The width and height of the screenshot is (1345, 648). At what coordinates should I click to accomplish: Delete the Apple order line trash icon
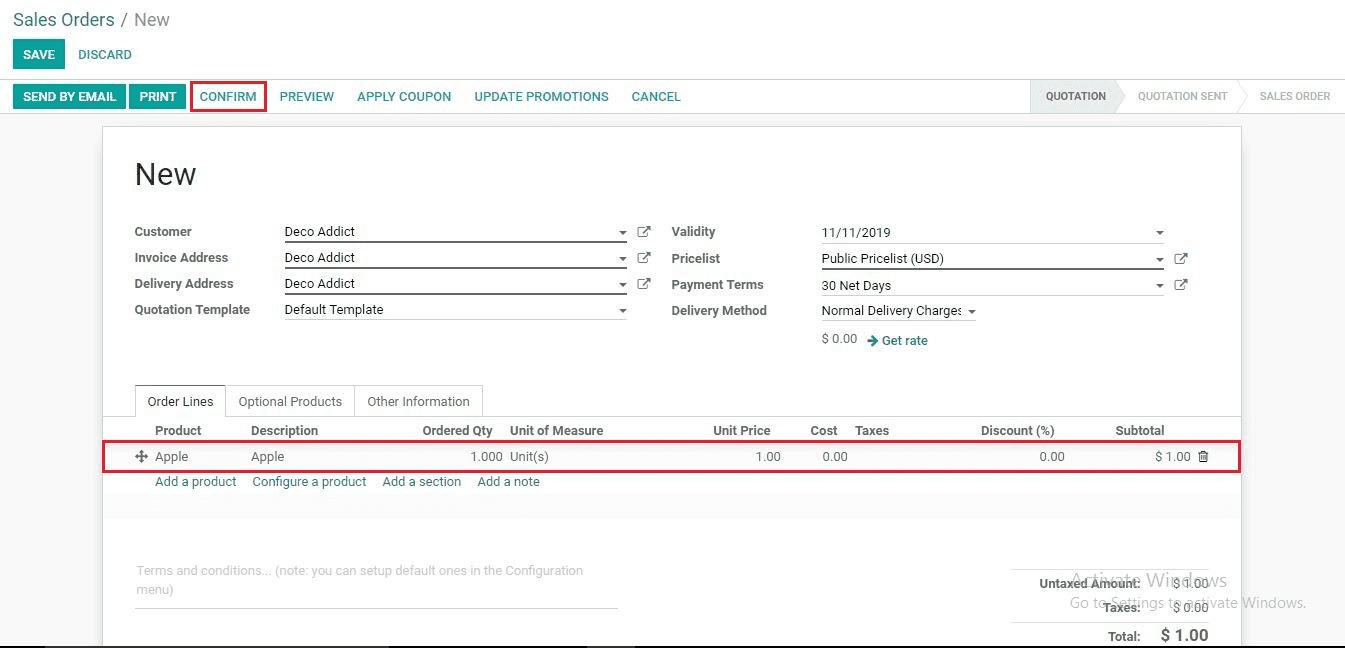[x=1203, y=457]
